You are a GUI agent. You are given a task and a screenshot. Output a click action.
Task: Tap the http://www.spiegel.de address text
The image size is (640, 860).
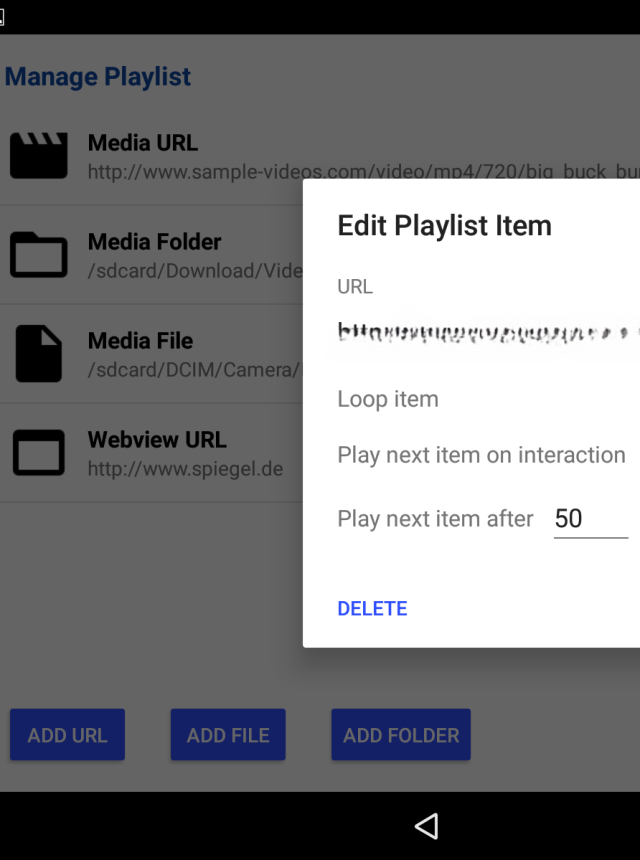[x=185, y=468]
